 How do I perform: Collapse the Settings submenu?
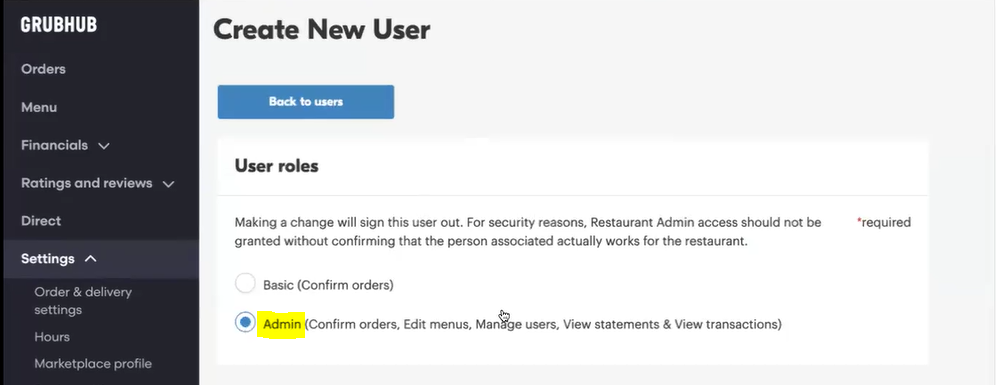coord(59,259)
